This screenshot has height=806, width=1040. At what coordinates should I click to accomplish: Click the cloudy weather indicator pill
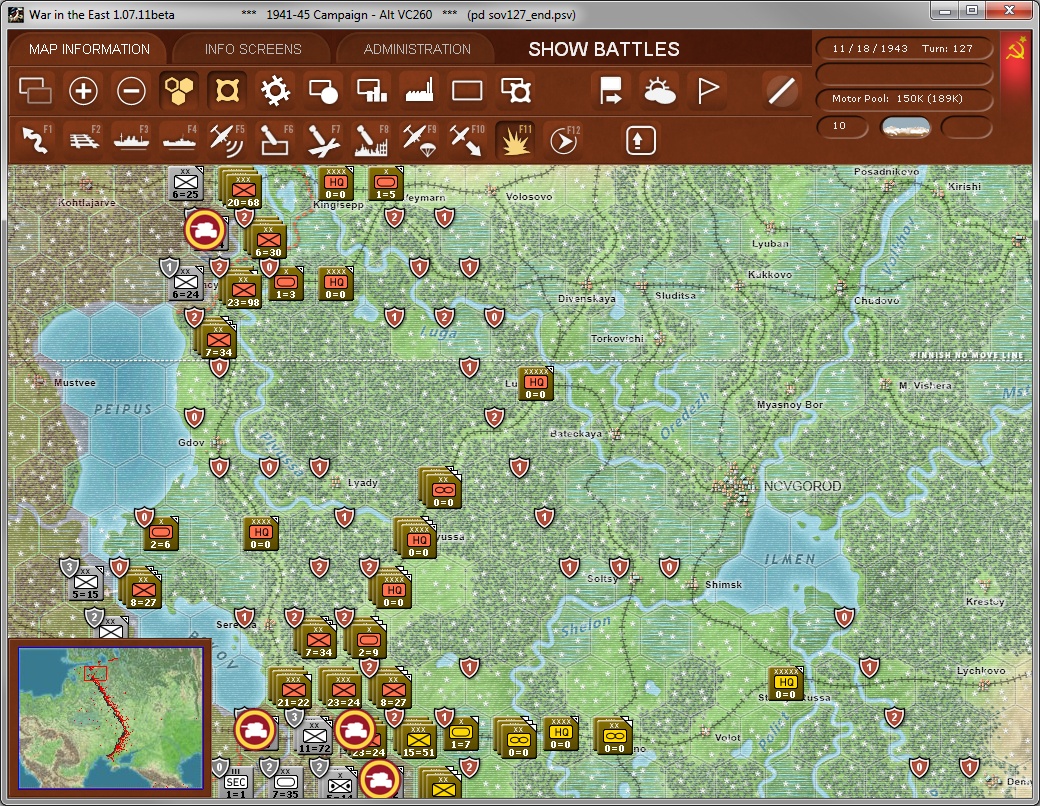click(x=905, y=127)
